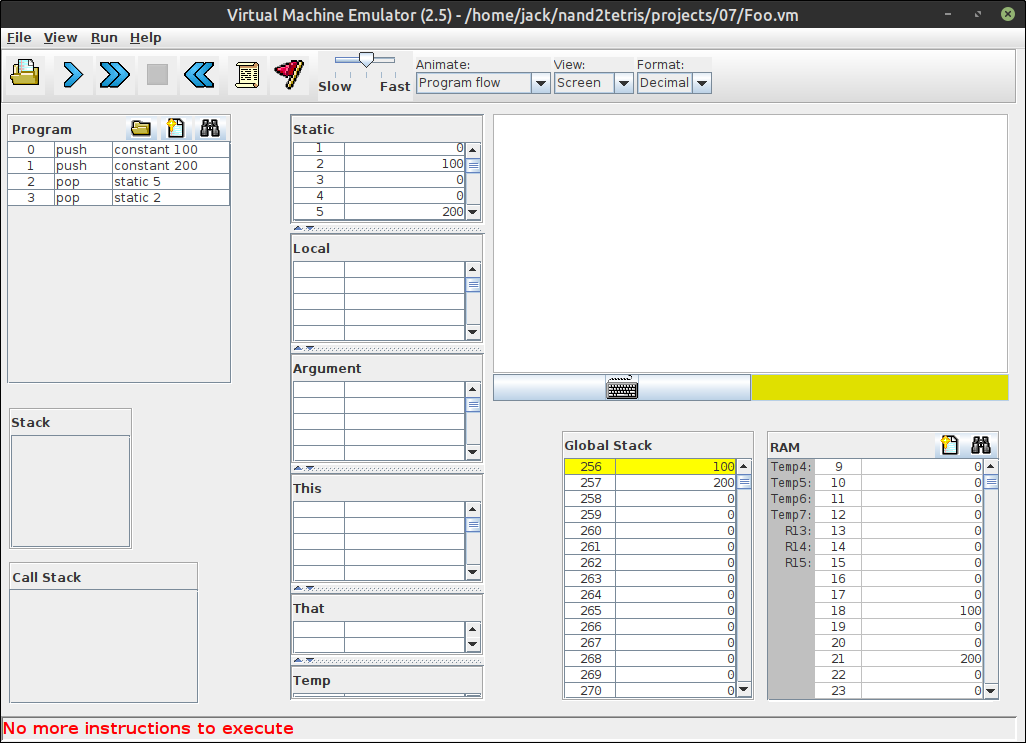Click the rewind reset button
Screen dimensions: 1026x743
[200, 74]
